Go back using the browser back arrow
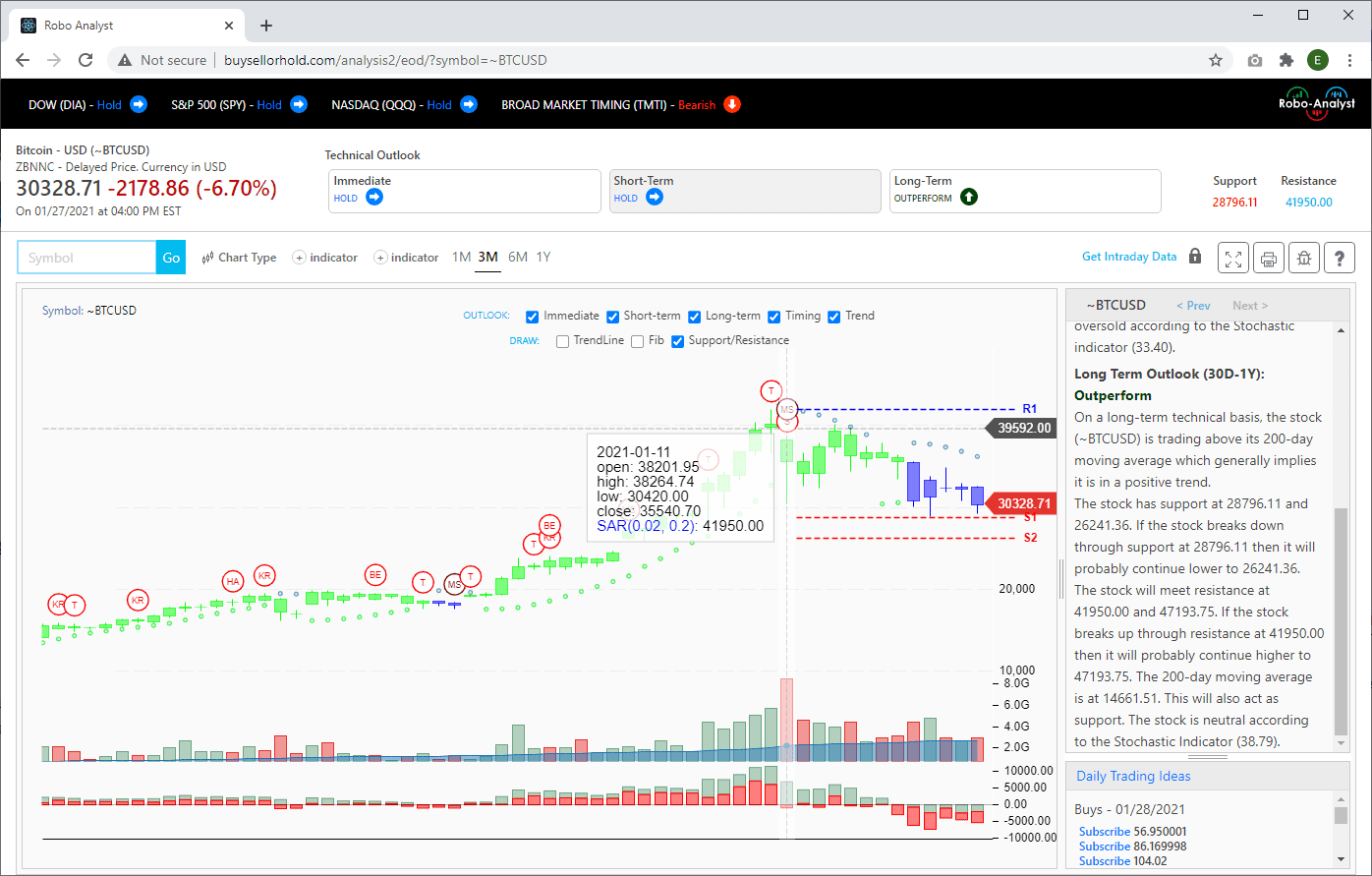Image resolution: width=1372 pixels, height=876 pixels. point(25,60)
